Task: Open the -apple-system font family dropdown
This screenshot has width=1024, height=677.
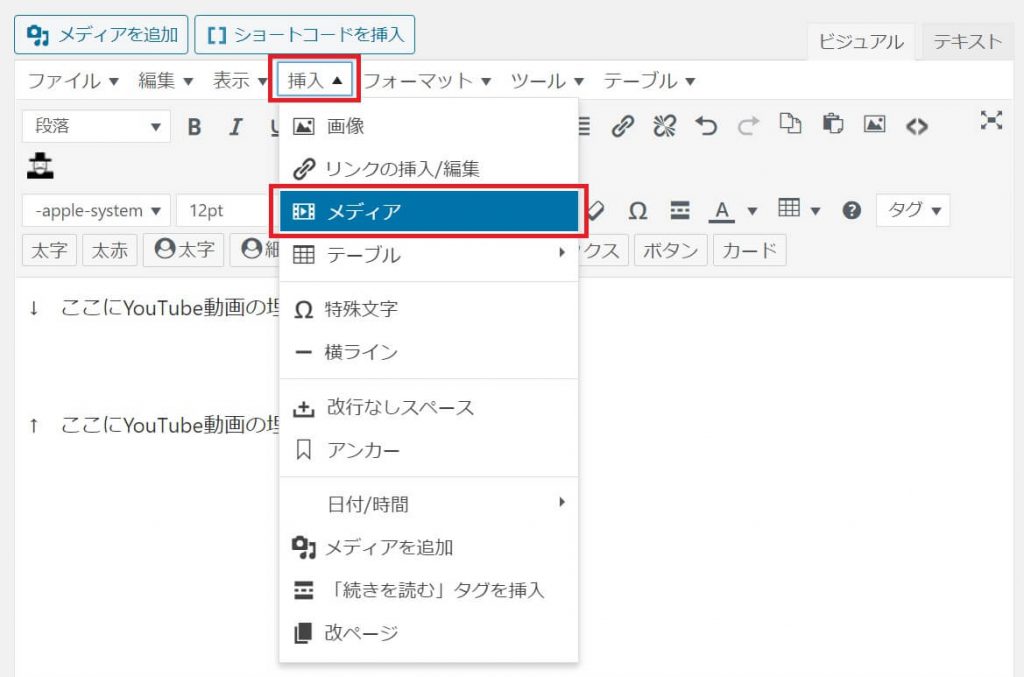Action: click(x=96, y=211)
